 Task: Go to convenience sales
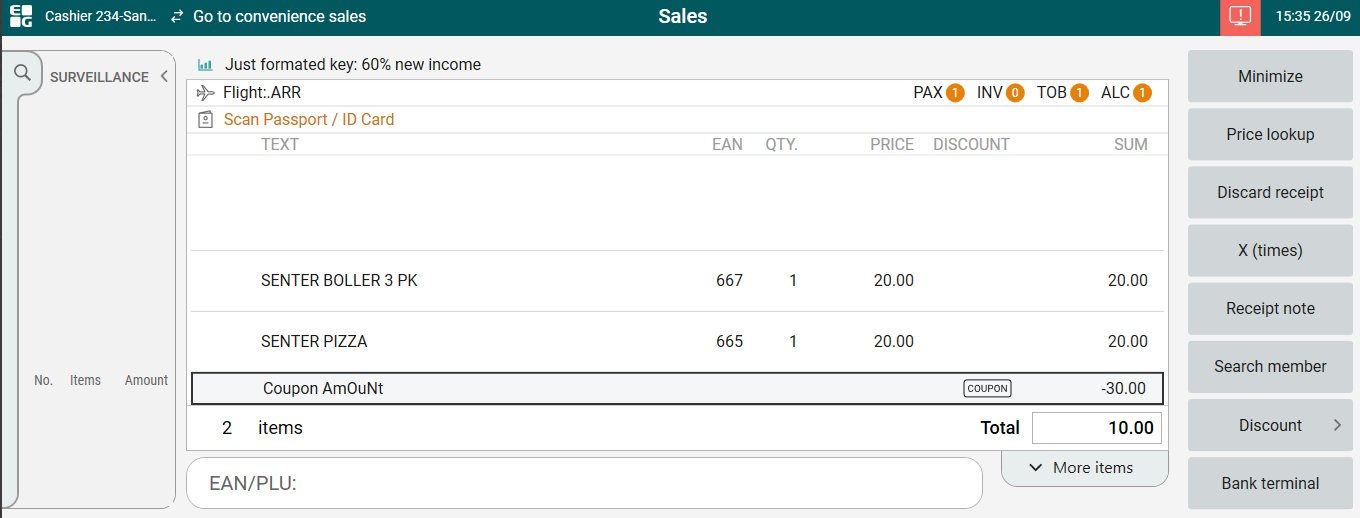279,17
